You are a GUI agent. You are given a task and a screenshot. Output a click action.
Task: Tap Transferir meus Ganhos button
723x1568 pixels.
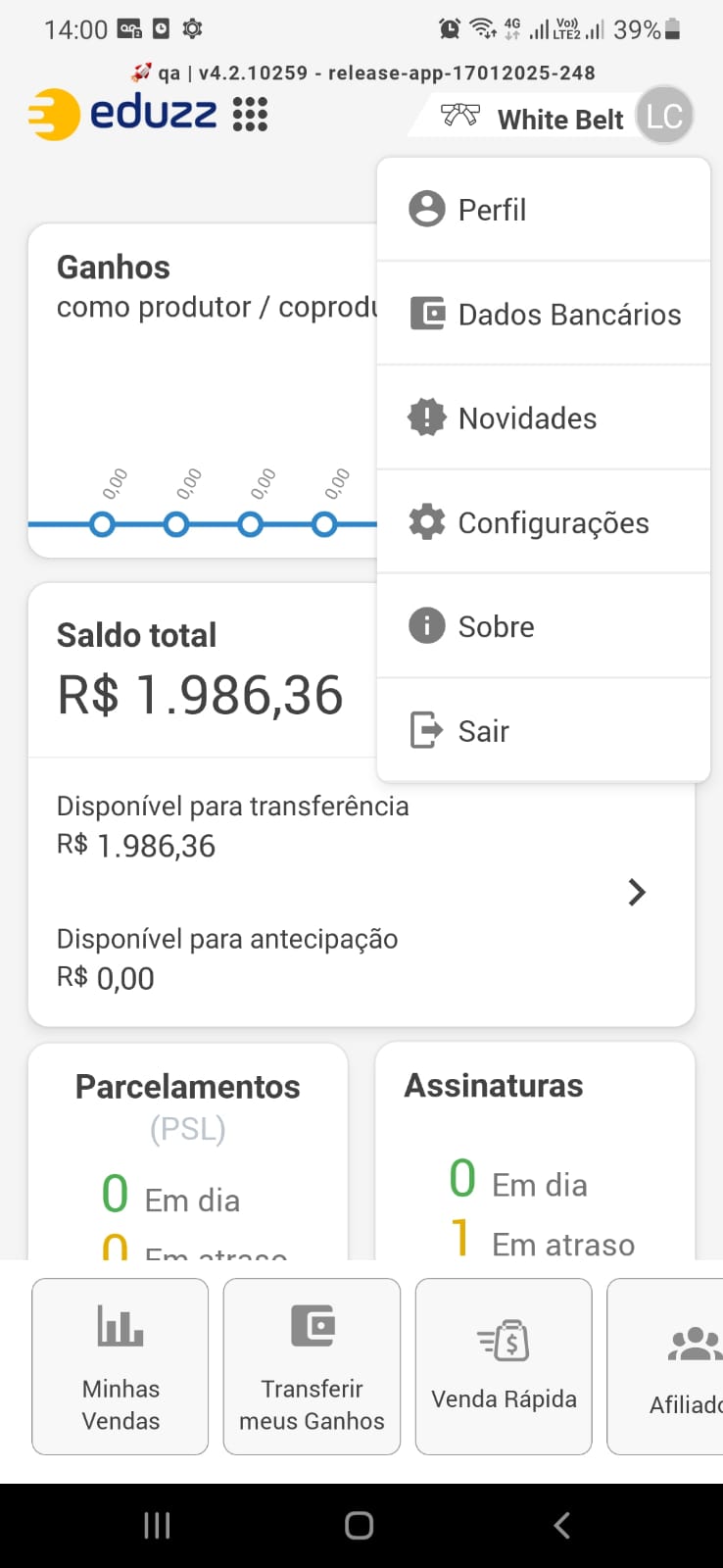pos(312,1366)
